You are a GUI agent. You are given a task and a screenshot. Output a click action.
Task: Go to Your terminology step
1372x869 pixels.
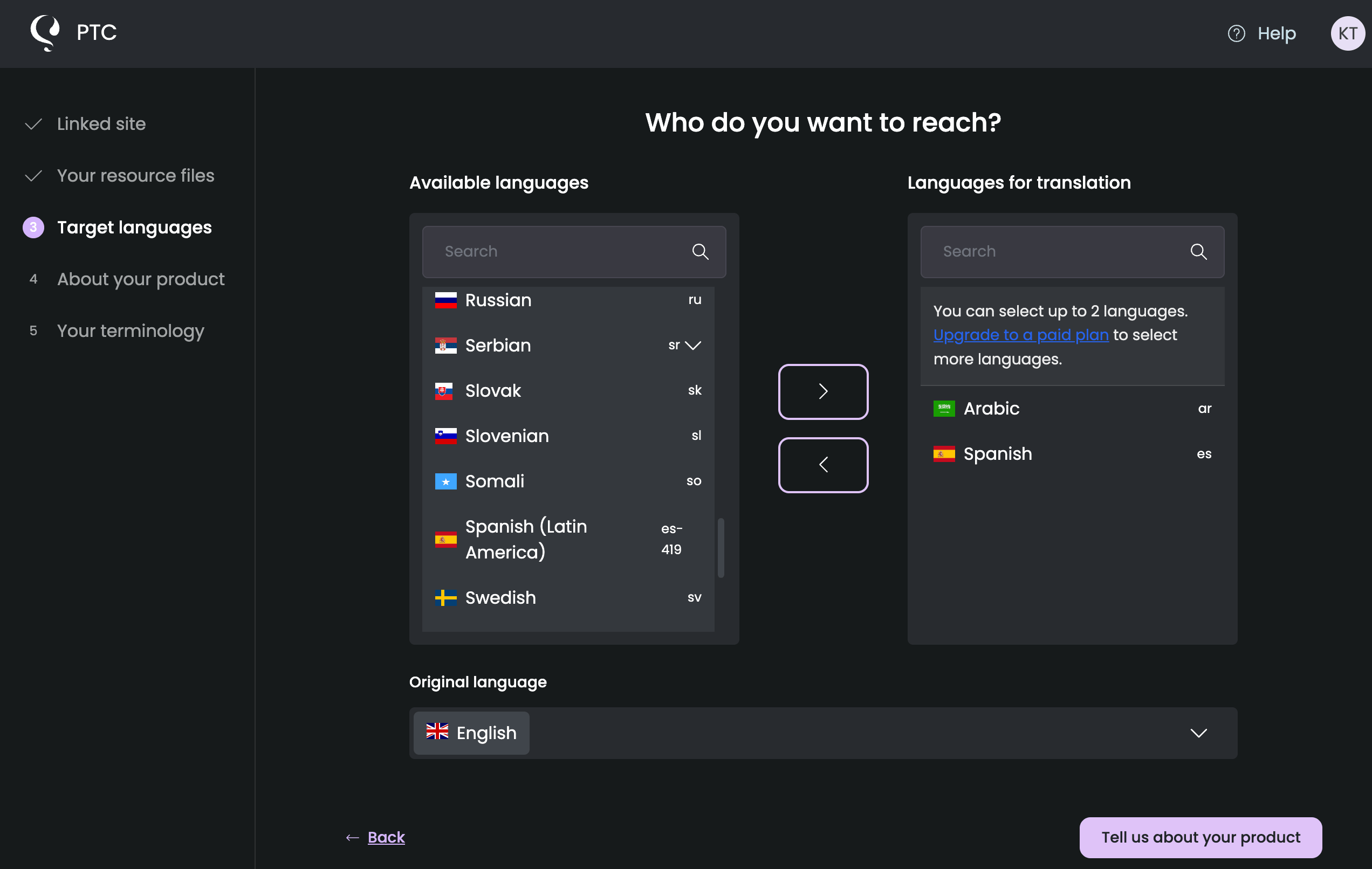pos(131,332)
